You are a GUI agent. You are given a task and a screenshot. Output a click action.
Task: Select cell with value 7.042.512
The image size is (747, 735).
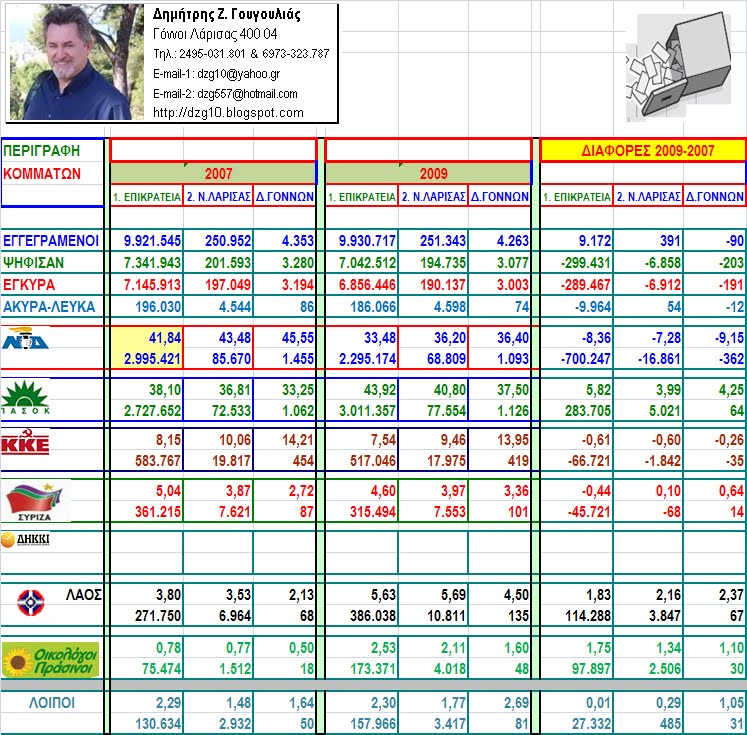click(x=362, y=262)
